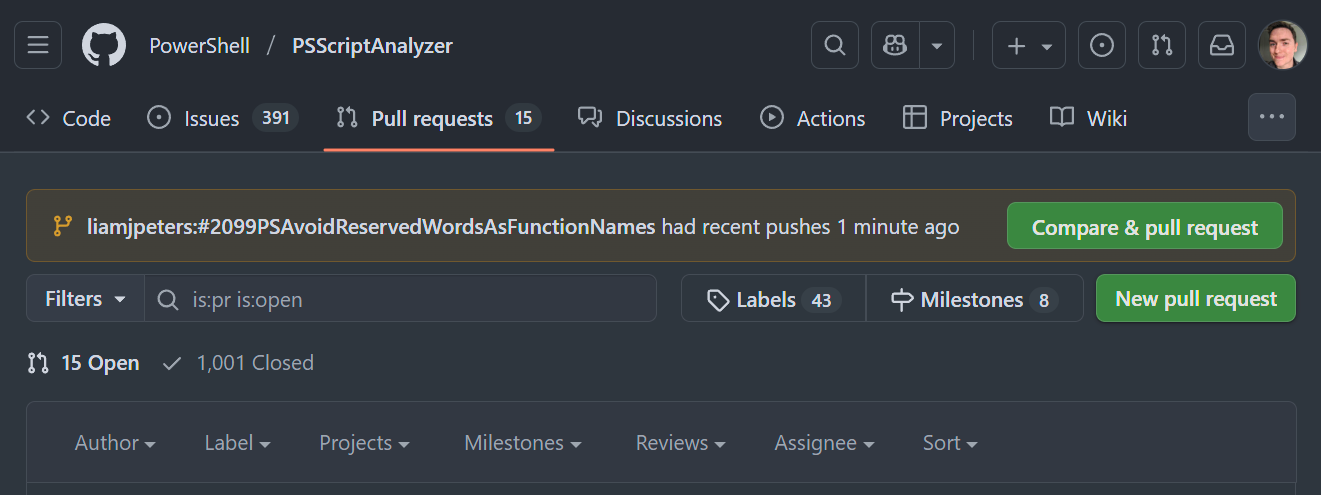The width and height of the screenshot is (1321, 495).
Task: Open the Actions tab
Action: [812, 118]
